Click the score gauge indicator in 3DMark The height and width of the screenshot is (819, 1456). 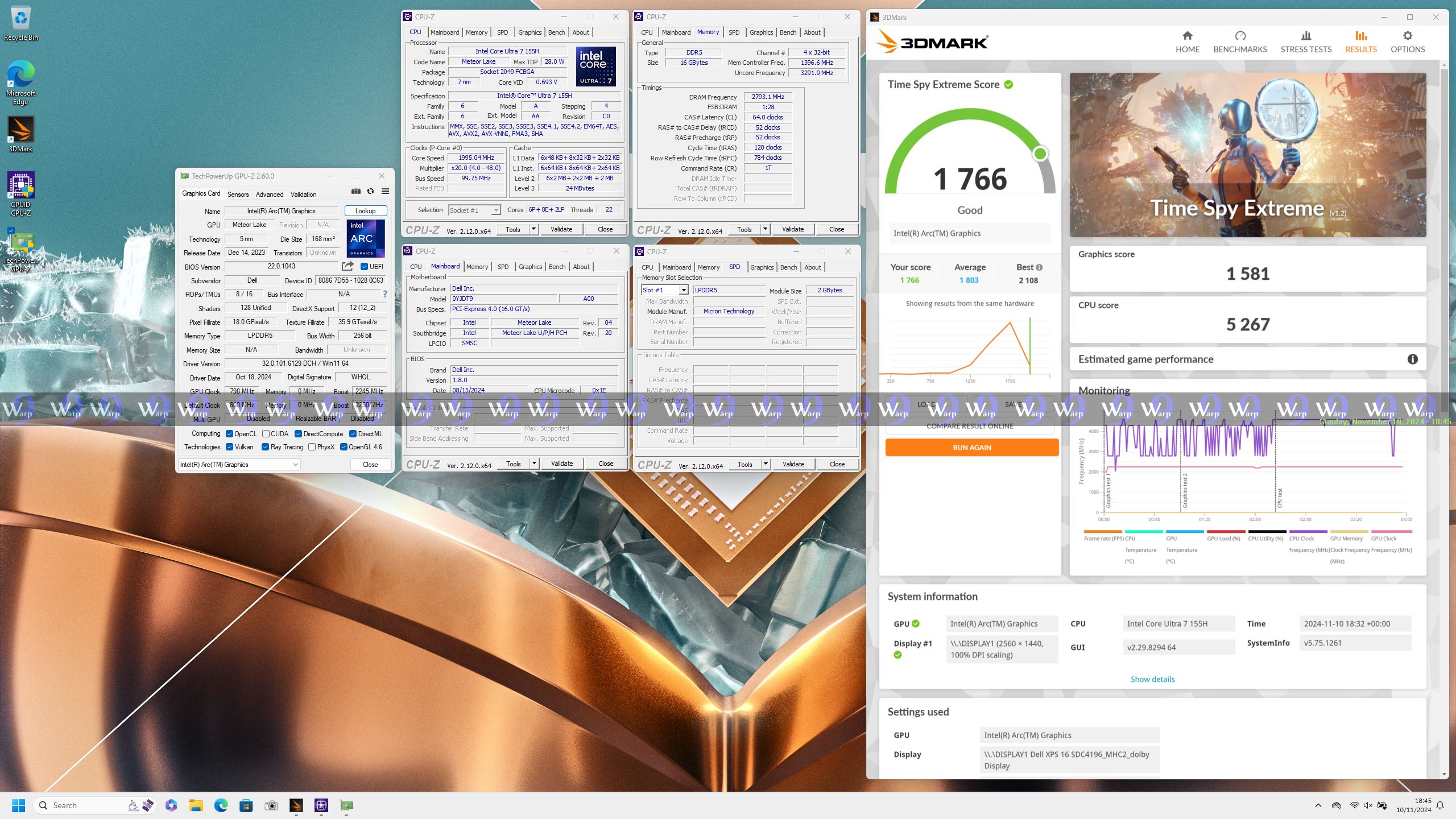[x=1040, y=154]
